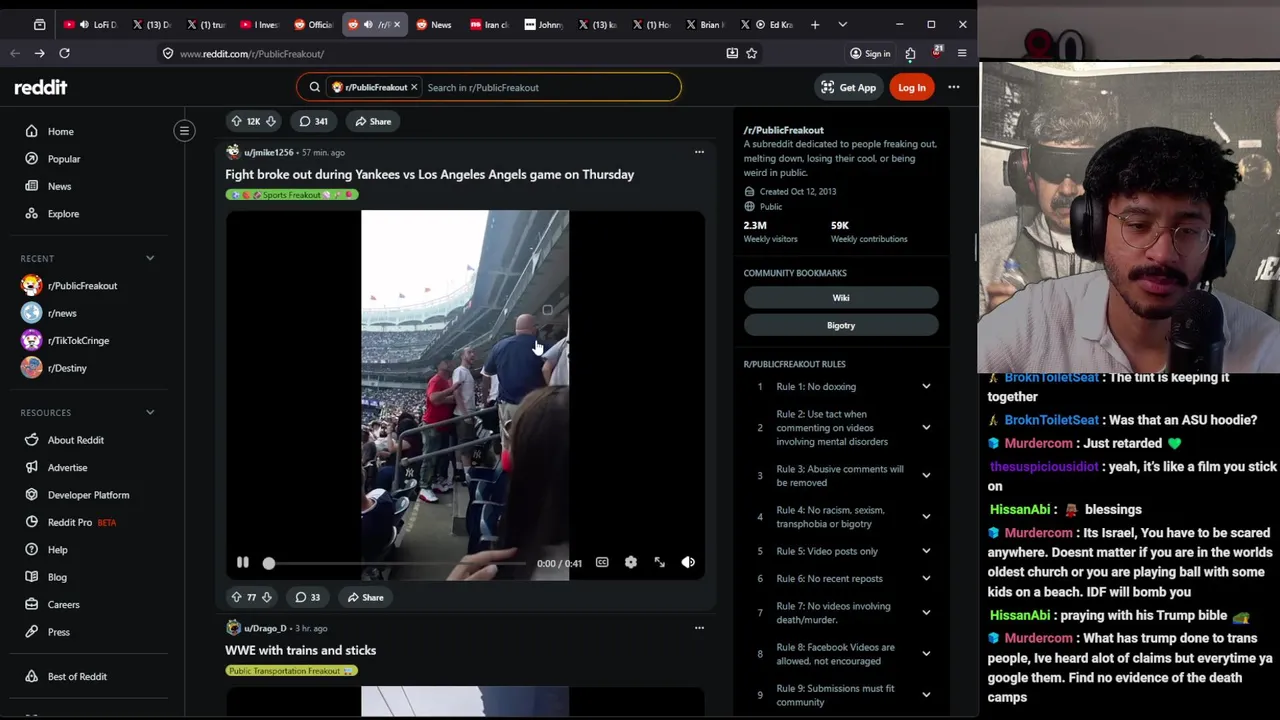Click the Get App button
The width and height of the screenshot is (1280, 720).
(x=848, y=88)
